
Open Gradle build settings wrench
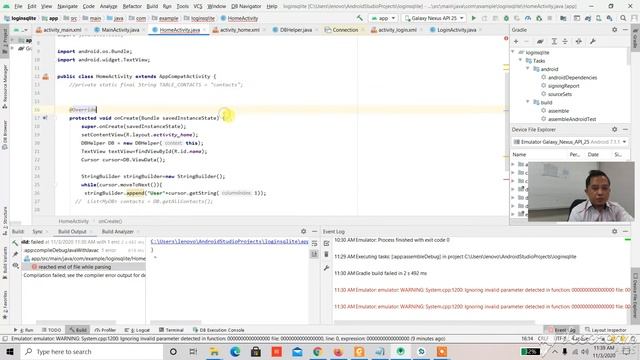coord(593,41)
